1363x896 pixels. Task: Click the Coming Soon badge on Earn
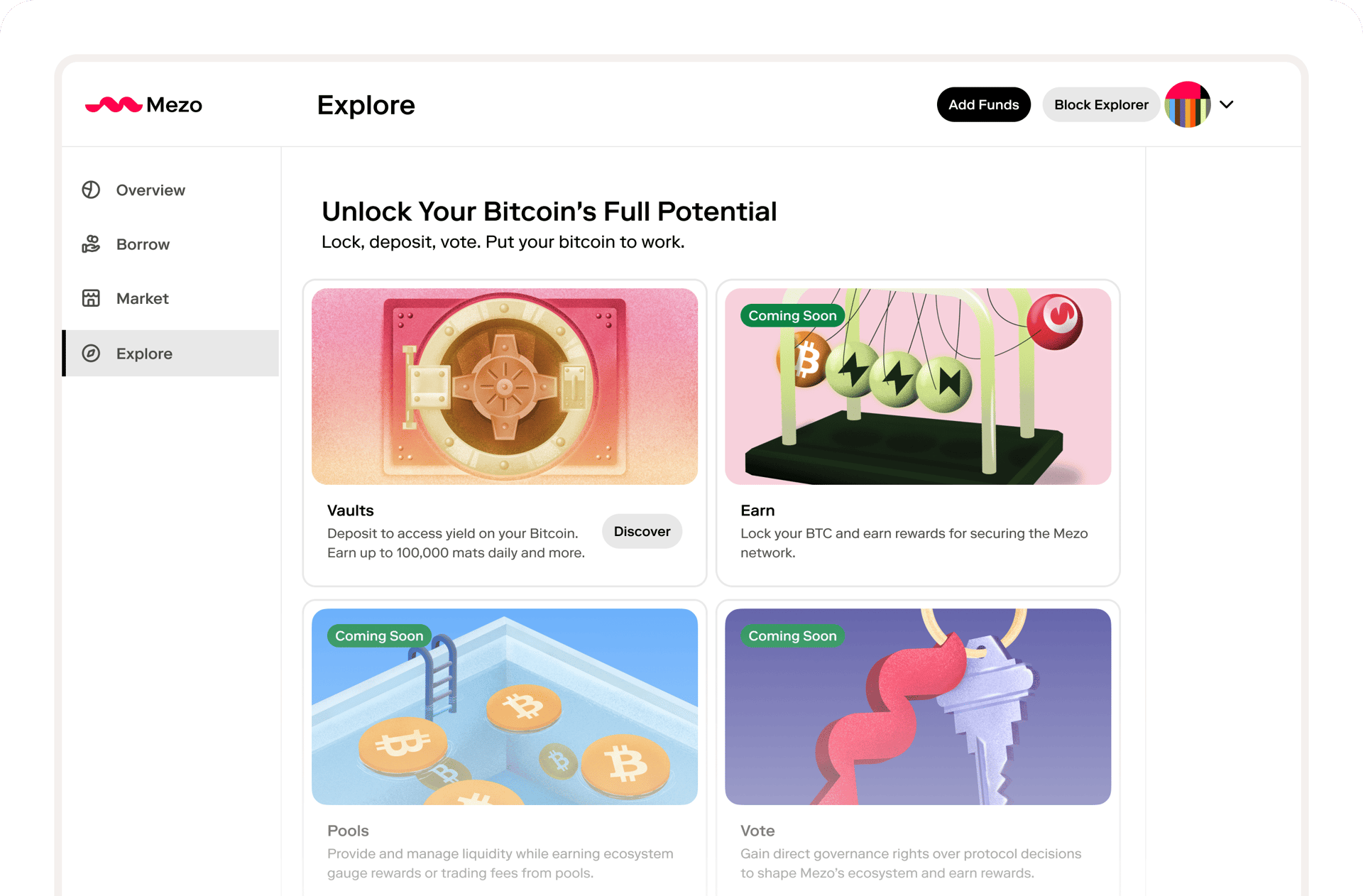pos(792,316)
